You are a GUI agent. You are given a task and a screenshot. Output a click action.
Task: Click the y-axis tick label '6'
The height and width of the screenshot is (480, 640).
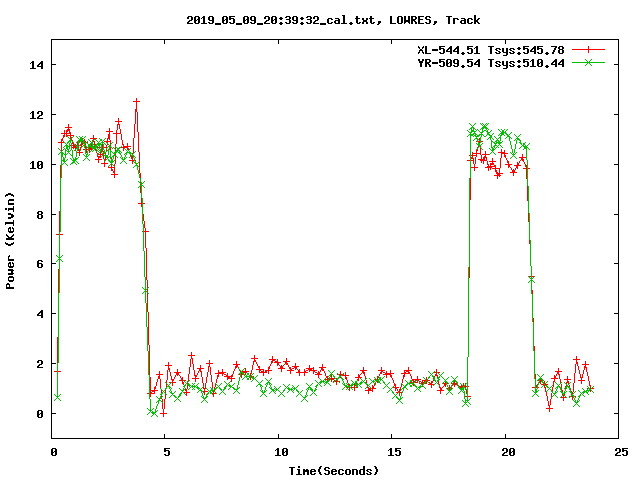pyautogui.click(x=40, y=264)
